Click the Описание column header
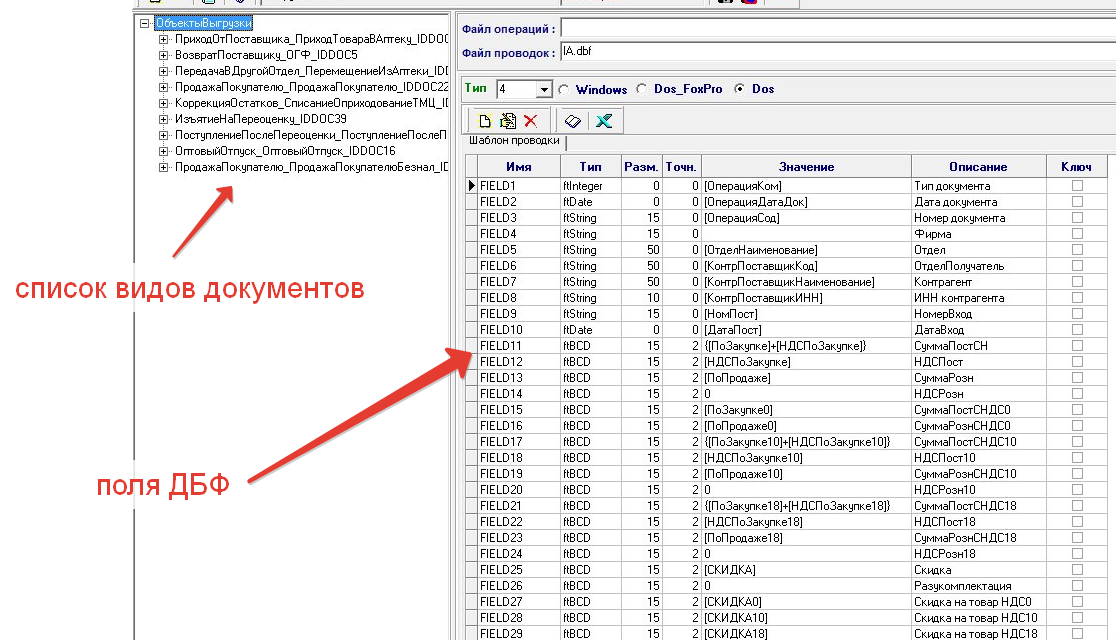 (978, 167)
